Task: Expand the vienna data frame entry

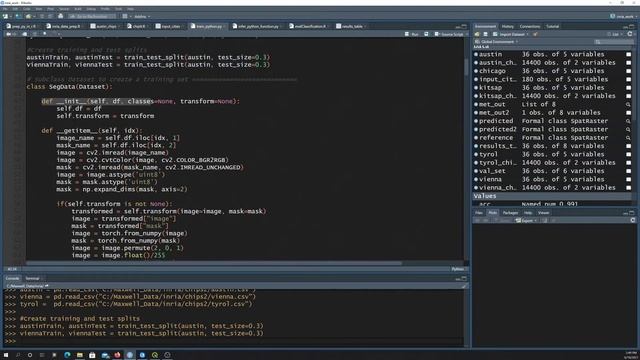Action: click(476, 179)
